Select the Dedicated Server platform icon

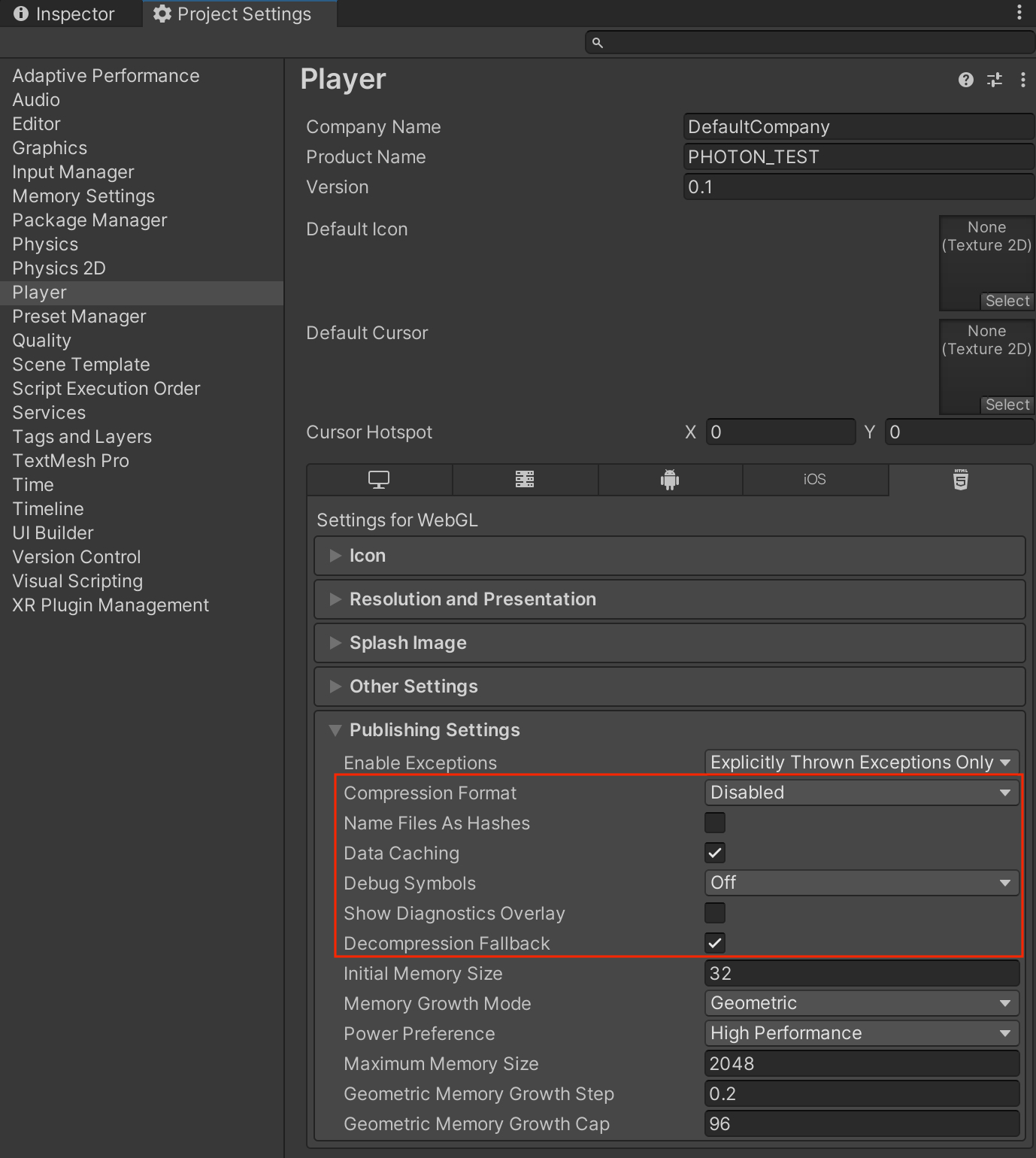(525, 480)
